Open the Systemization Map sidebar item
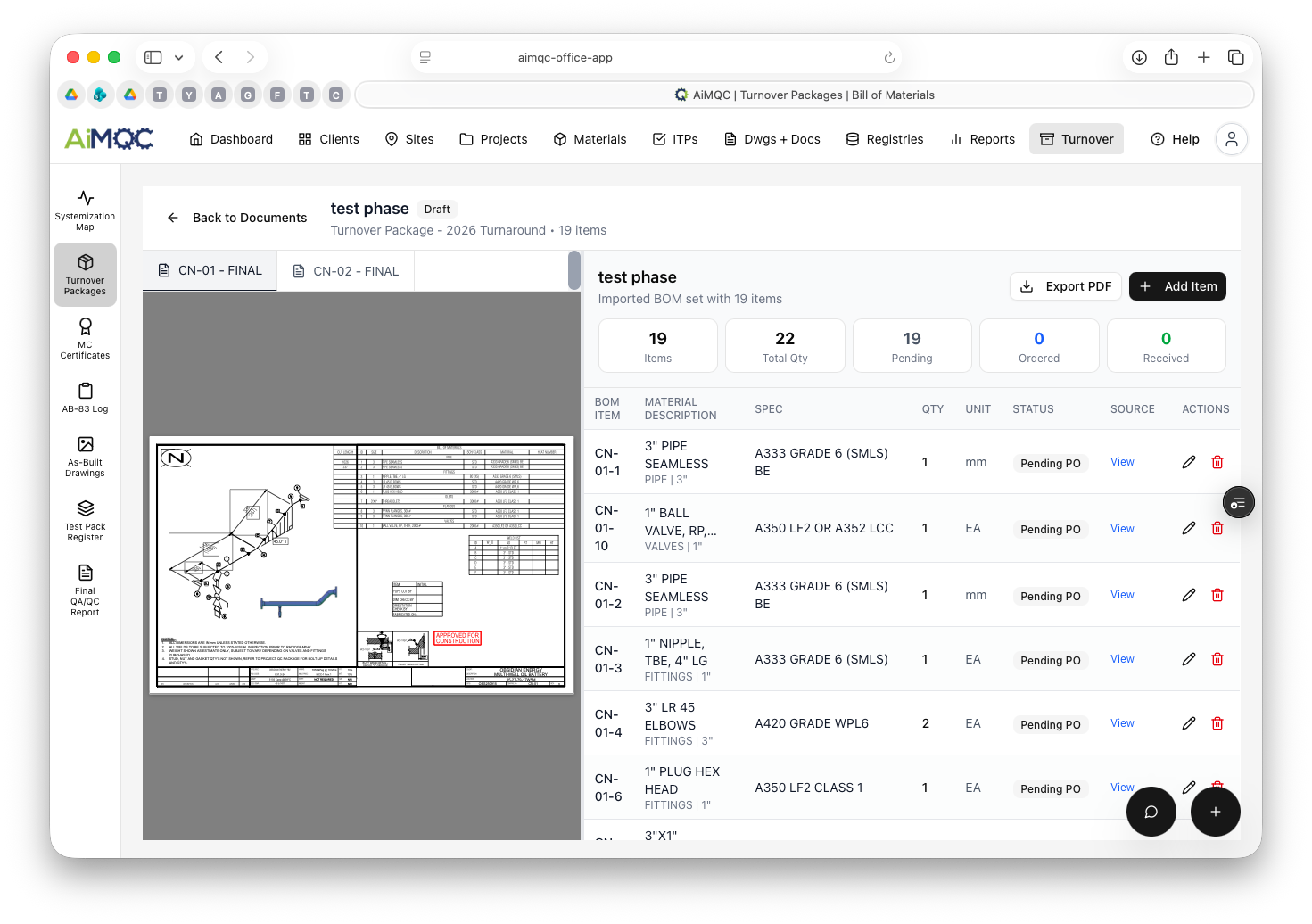This screenshot has height=924, width=1312. 85,210
